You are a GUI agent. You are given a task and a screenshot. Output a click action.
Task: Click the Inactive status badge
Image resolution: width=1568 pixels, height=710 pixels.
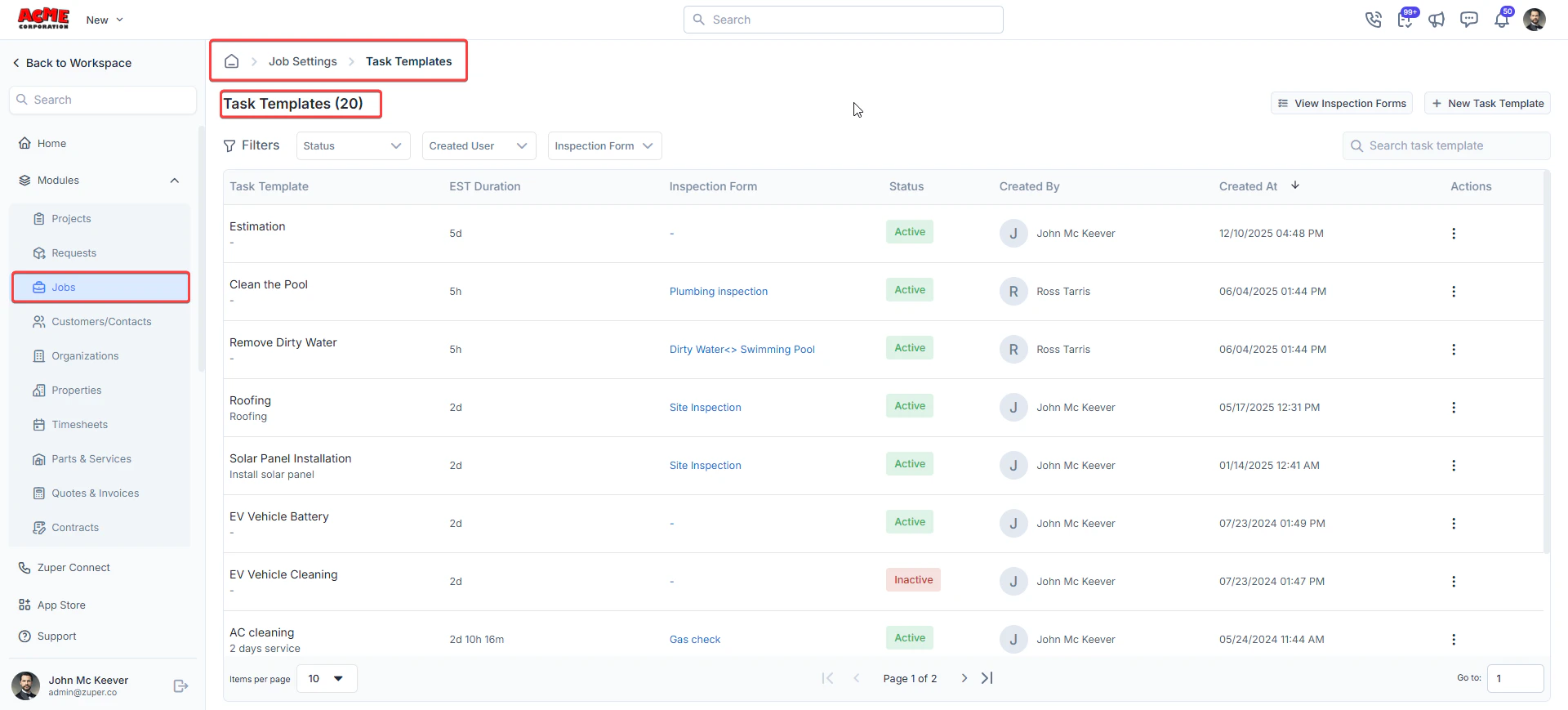pos(913,580)
